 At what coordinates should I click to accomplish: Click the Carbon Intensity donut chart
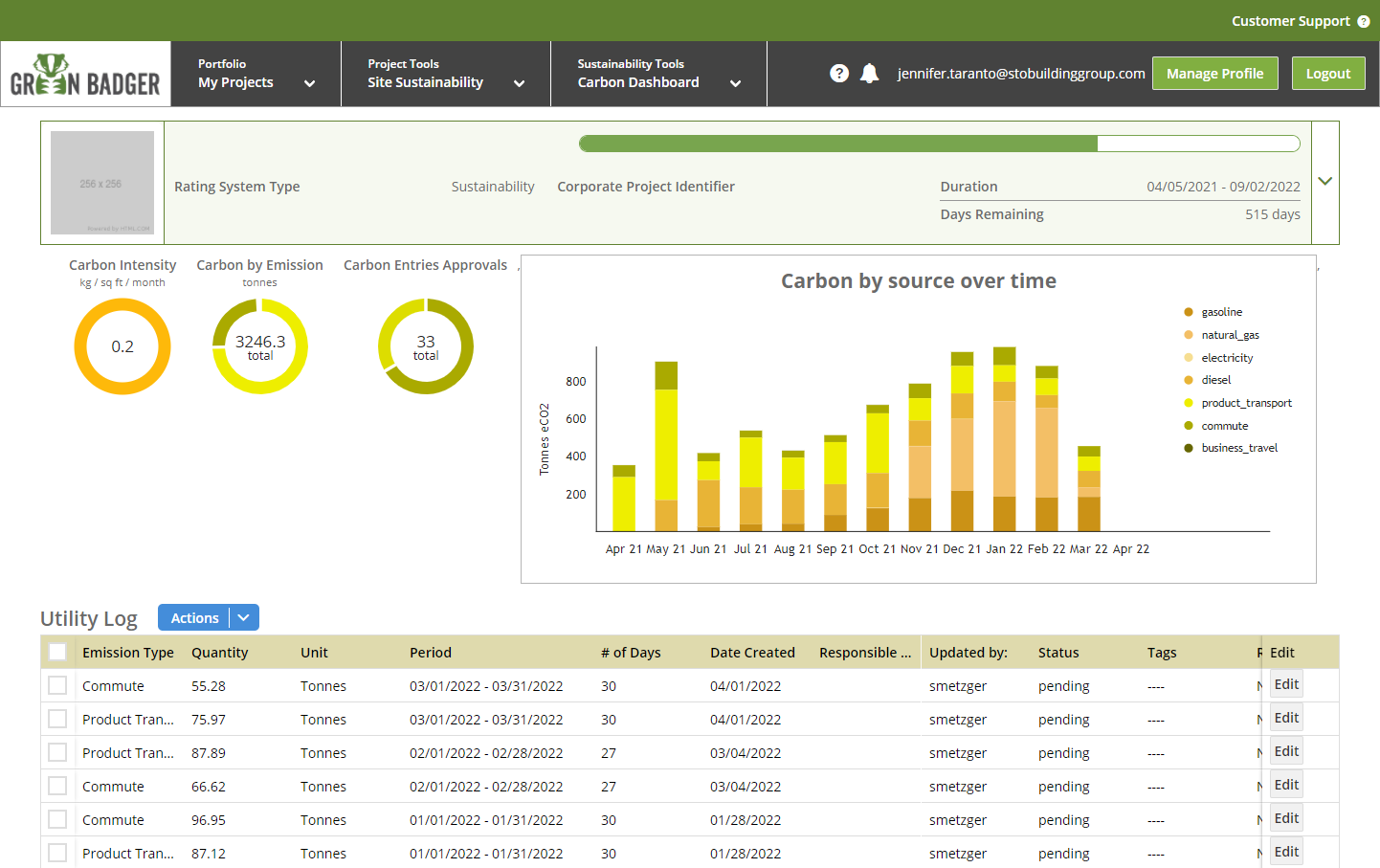122,346
